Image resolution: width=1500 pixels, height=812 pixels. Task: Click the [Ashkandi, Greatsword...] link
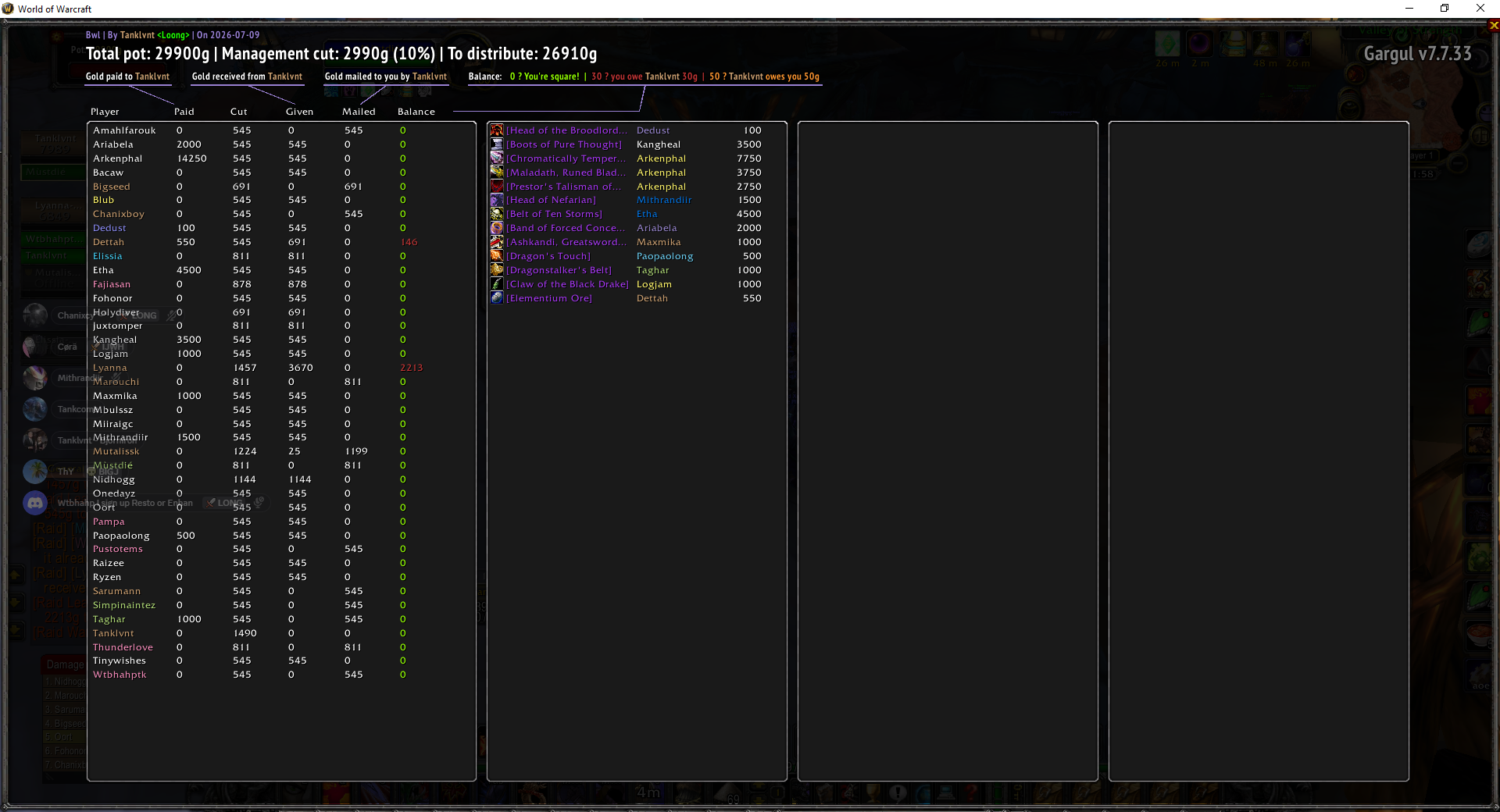click(566, 242)
